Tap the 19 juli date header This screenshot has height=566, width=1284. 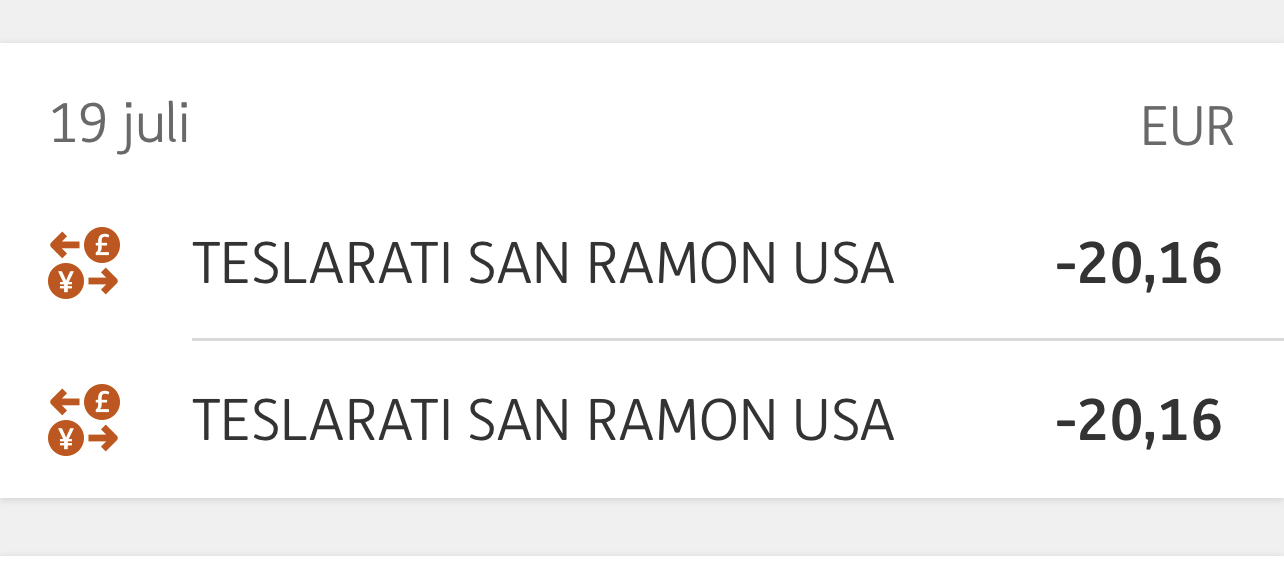click(119, 126)
